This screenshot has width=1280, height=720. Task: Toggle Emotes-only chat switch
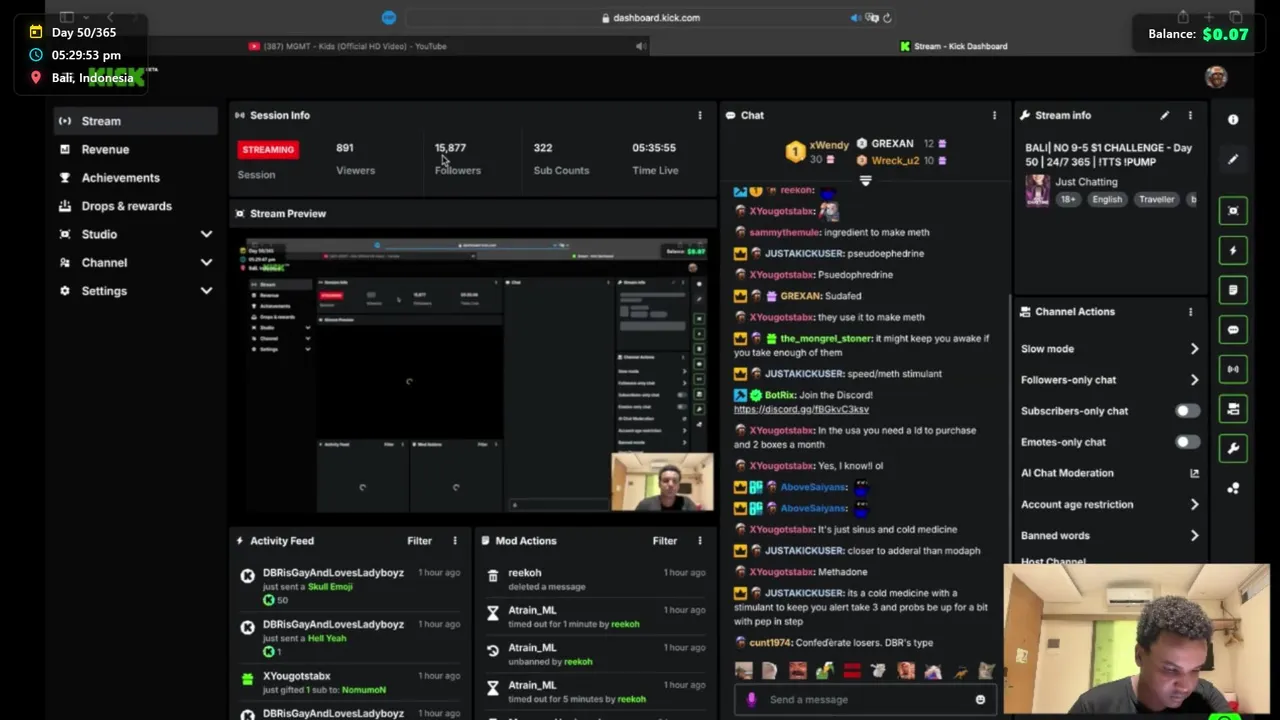[1187, 442]
